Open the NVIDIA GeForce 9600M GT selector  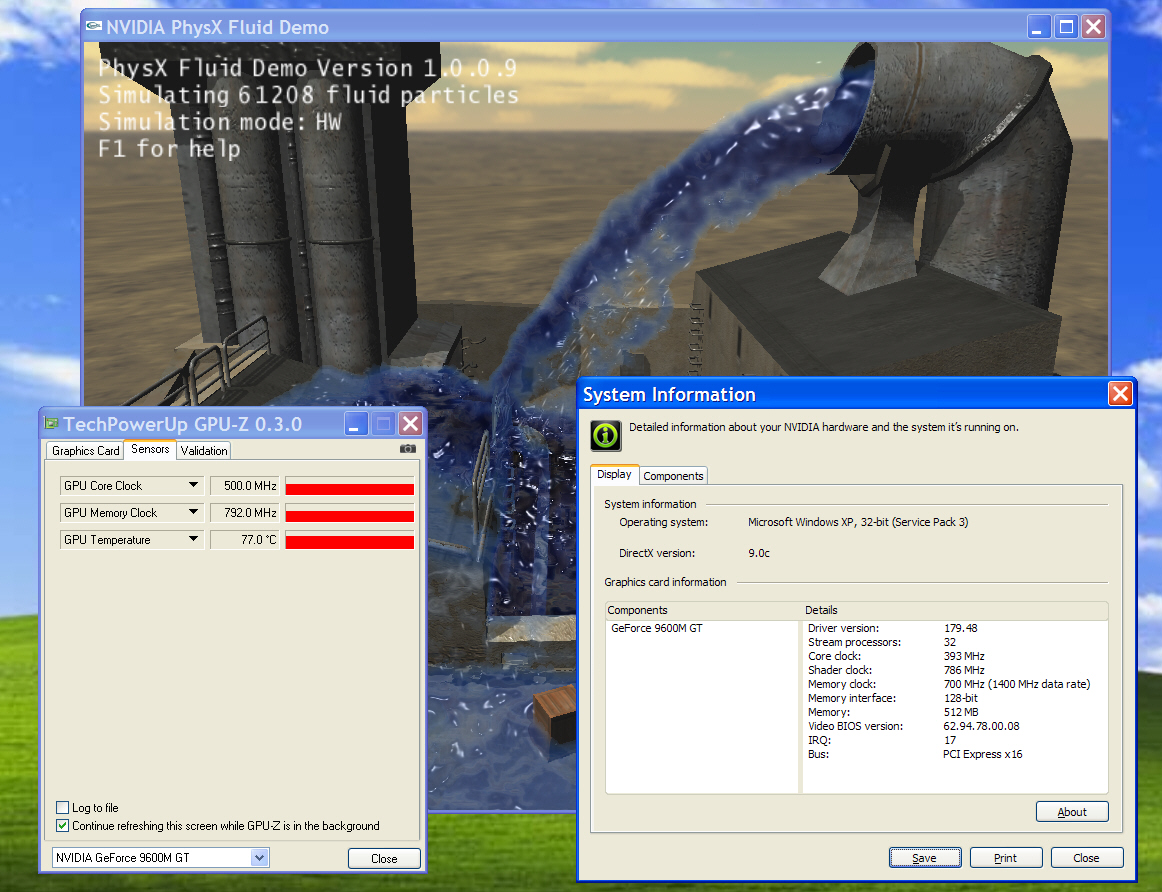tap(160, 857)
